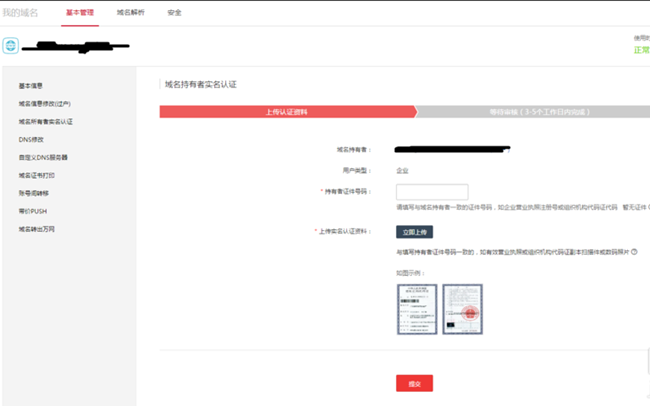Click the 域名持有者实名认证 heading
This screenshot has width=650, height=406.
(201, 85)
